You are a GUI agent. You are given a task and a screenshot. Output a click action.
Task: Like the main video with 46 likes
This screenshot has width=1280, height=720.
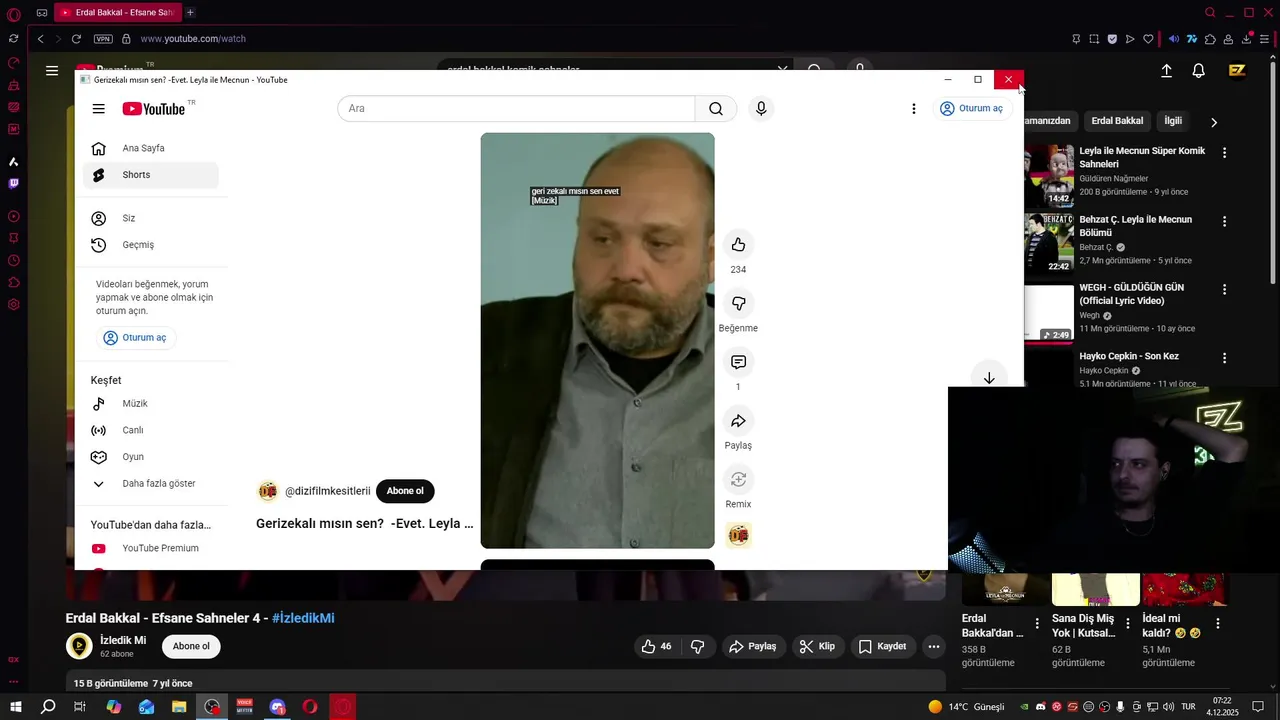(657, 646)
